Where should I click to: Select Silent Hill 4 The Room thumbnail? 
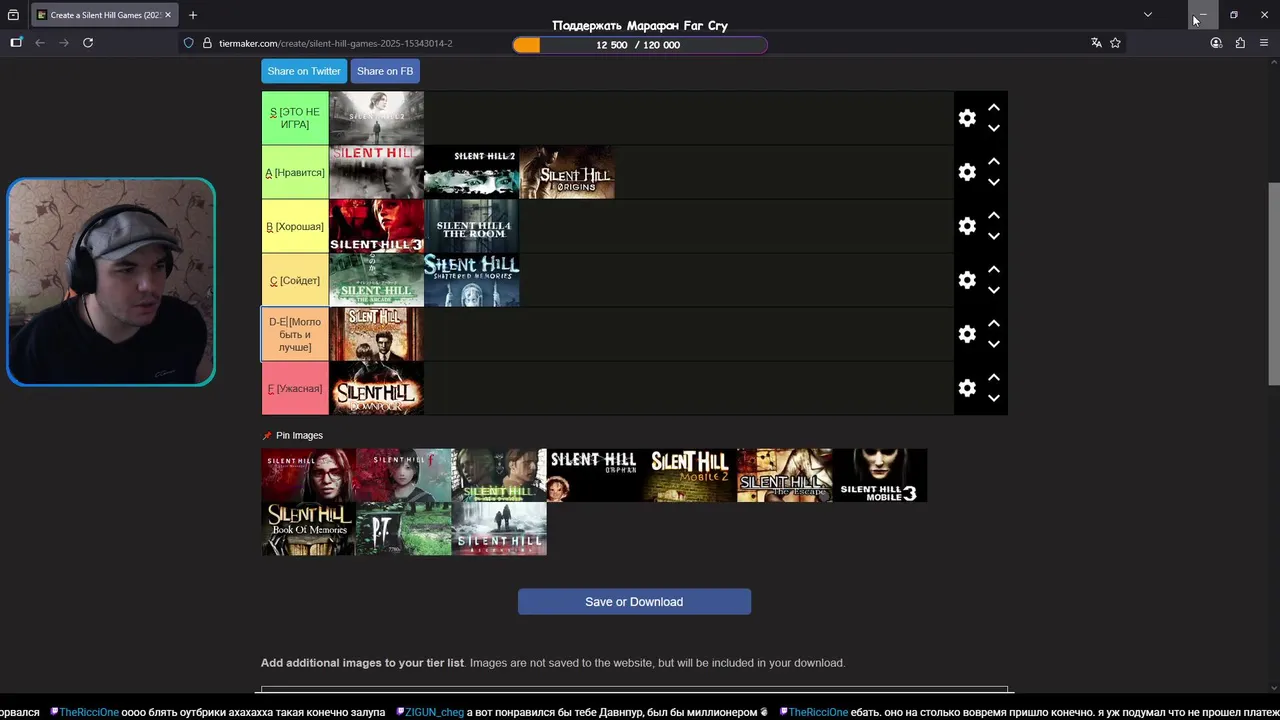pos(471,226)
